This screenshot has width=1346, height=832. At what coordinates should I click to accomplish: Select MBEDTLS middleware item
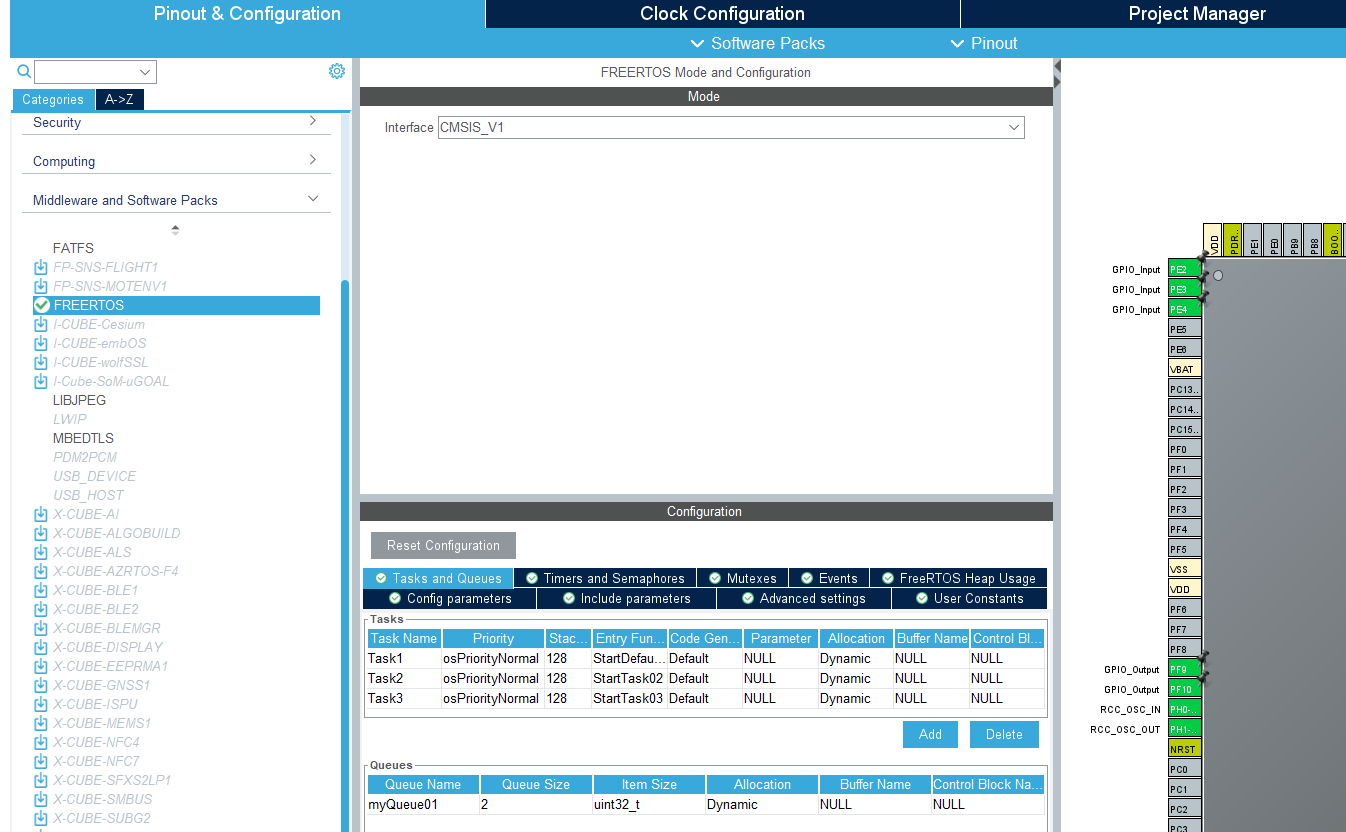(83, 438)
